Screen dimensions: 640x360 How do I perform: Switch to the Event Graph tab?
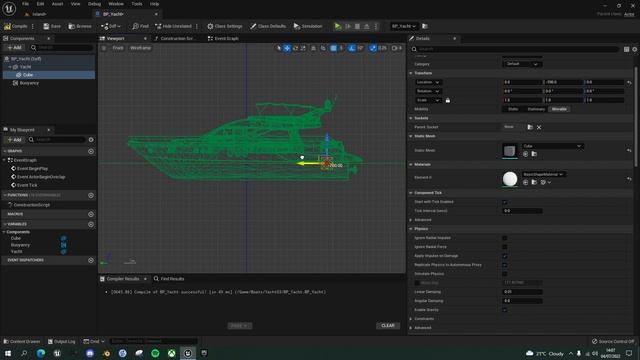[x=223, y=38]
